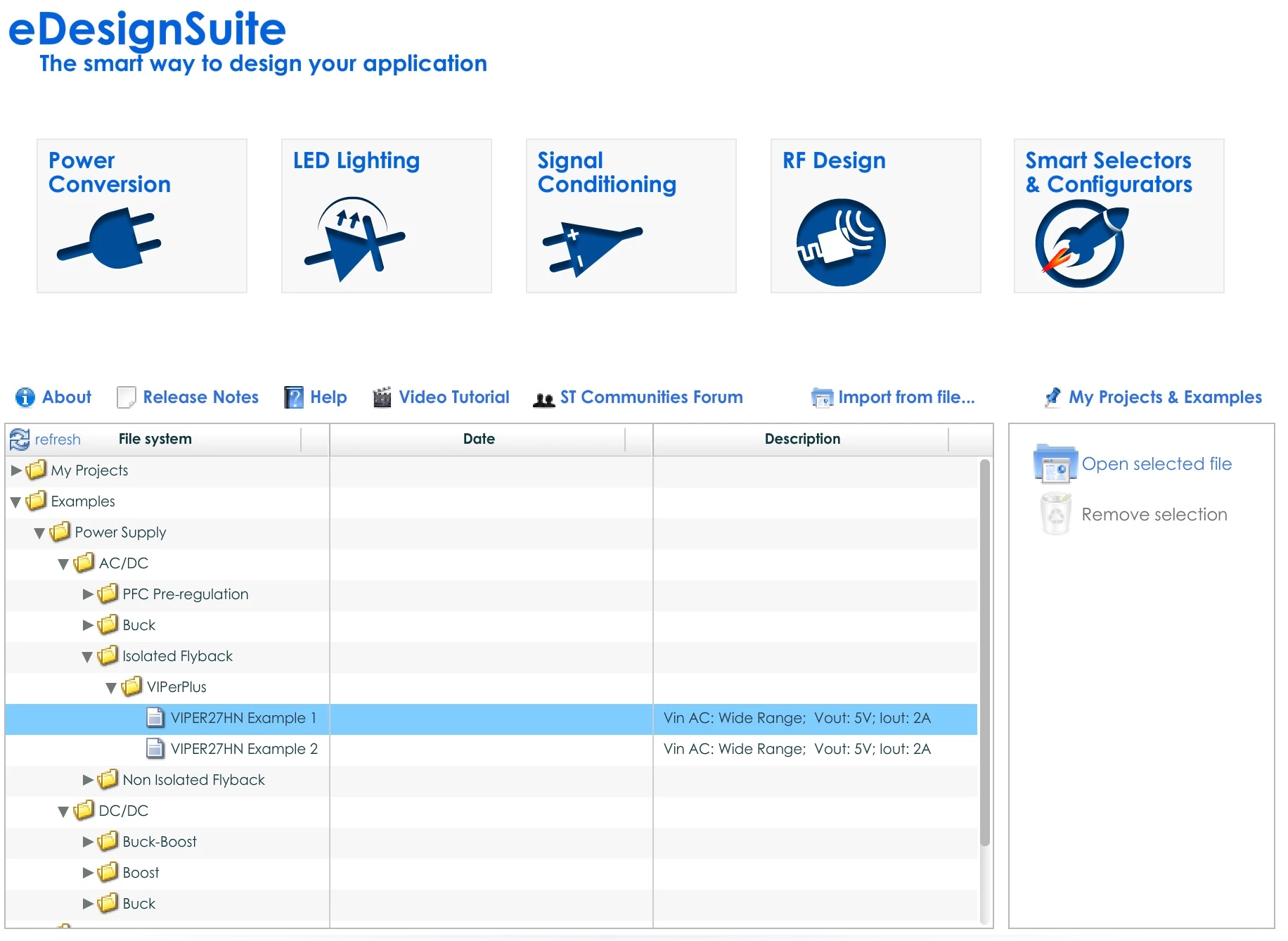The height and width of the screenshot is (941, 1288).
Task: Click the refresh arrows icon
Action: point(20,440)
